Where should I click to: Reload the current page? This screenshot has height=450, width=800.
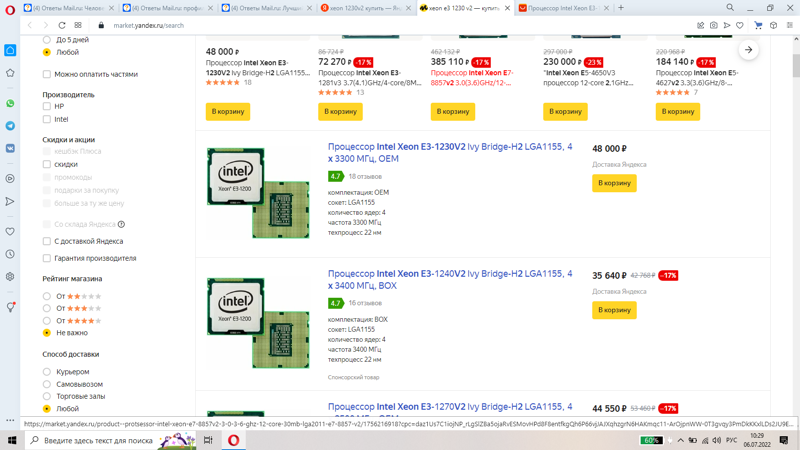(62, 25)
